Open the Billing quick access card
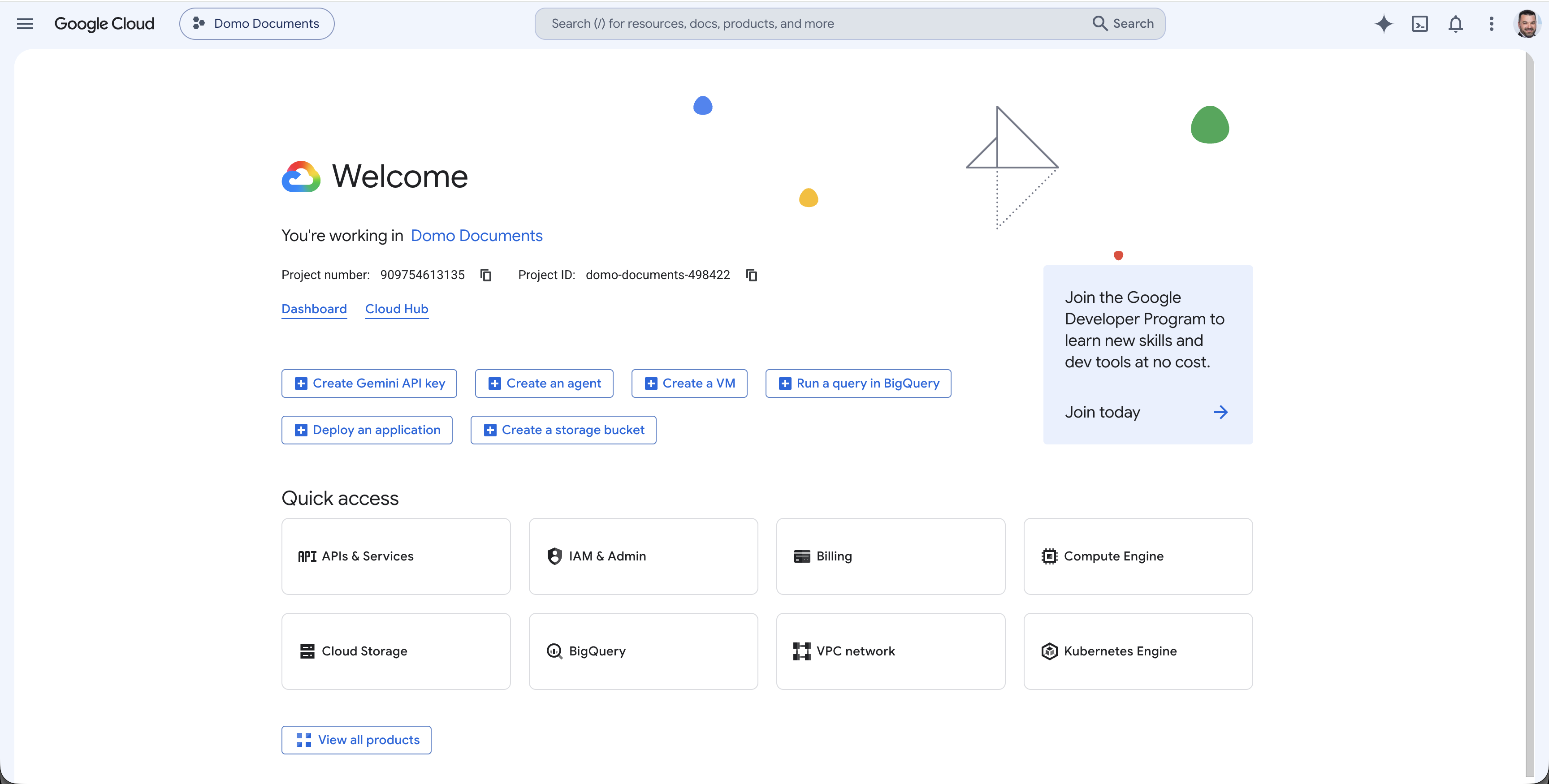Image resolution: width=1549 pixels, height=784 pixels. point(891,556)
